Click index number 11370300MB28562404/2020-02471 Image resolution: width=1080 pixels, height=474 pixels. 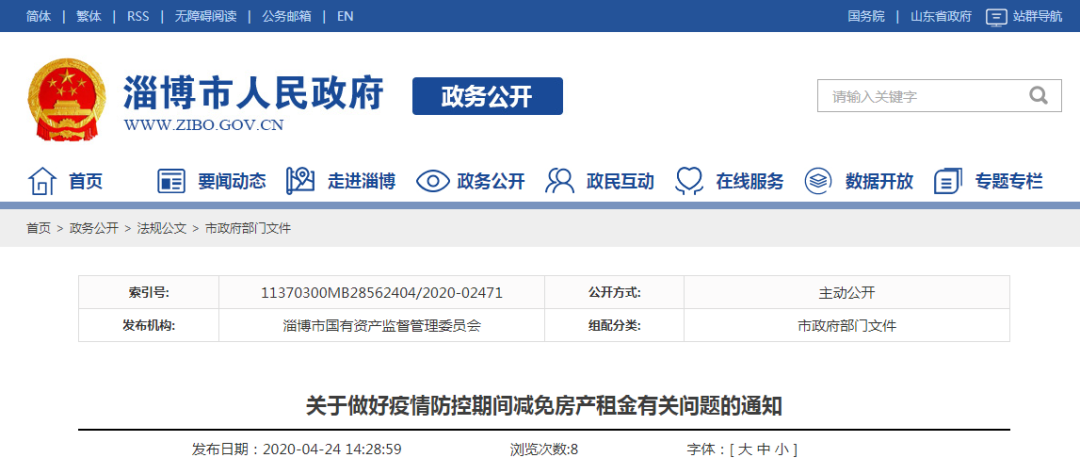pyautogui.click(x=382, y=293)
